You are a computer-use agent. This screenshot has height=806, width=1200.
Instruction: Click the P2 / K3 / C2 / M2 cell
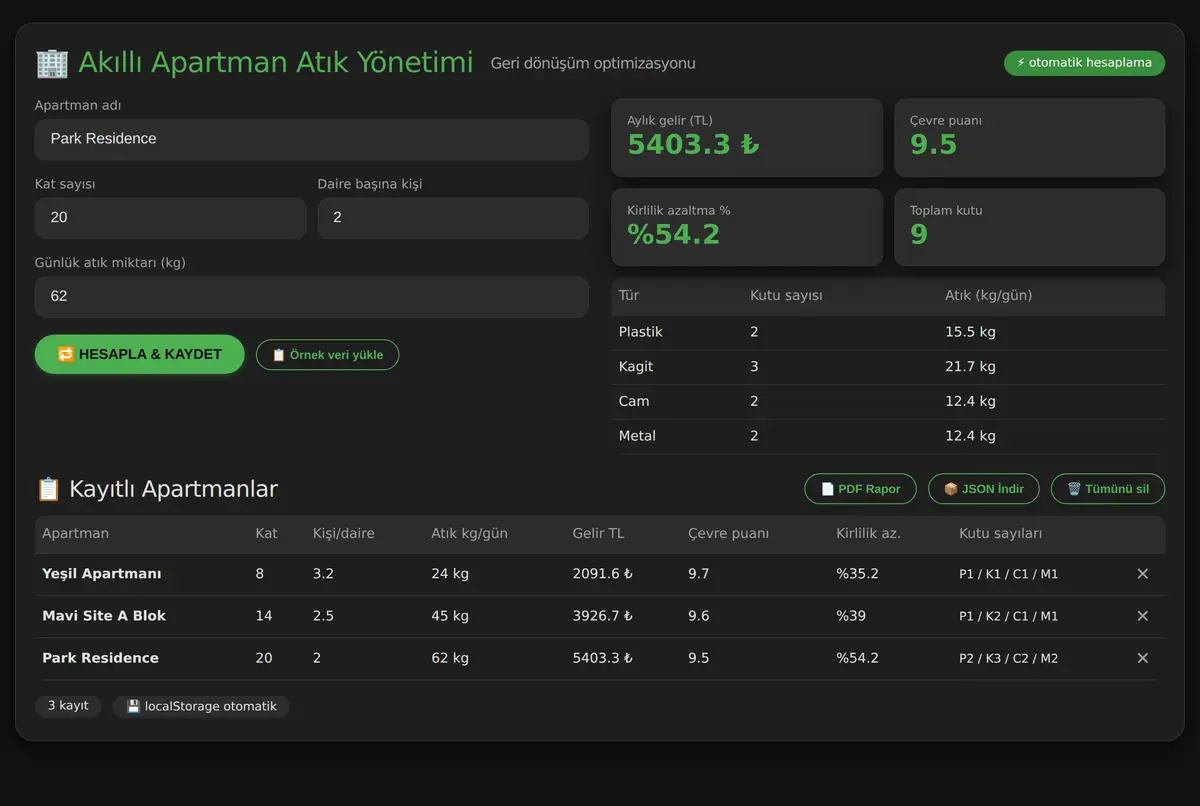tap(1008, 658)
